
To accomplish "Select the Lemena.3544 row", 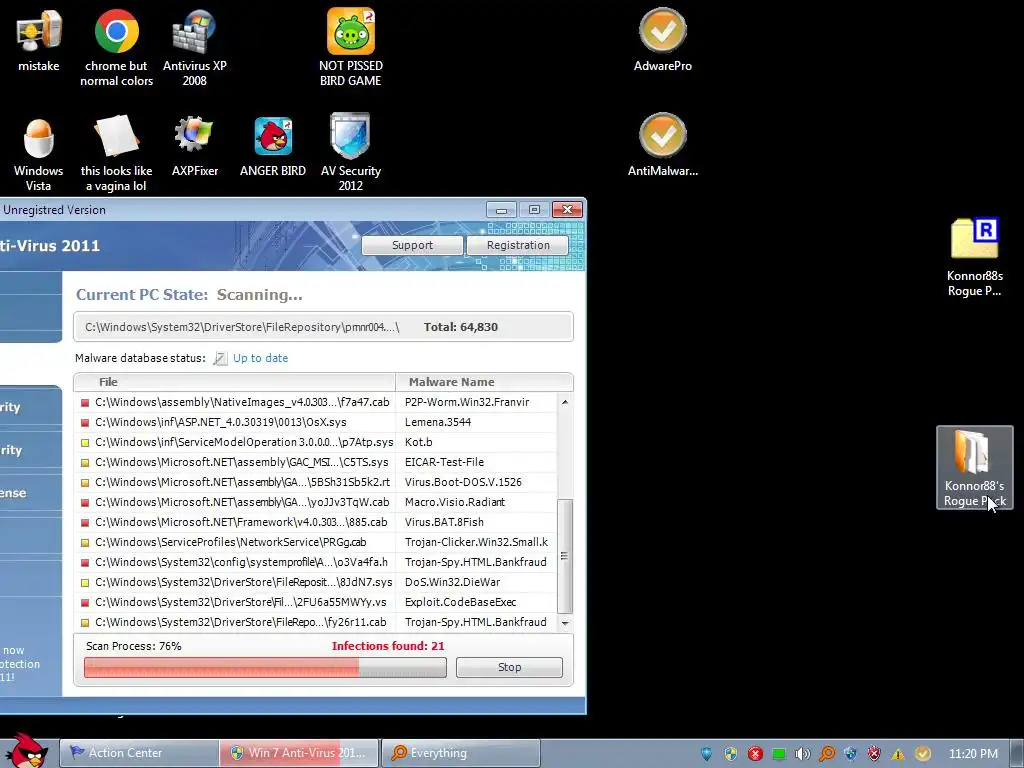I will (x=315, y=422).
